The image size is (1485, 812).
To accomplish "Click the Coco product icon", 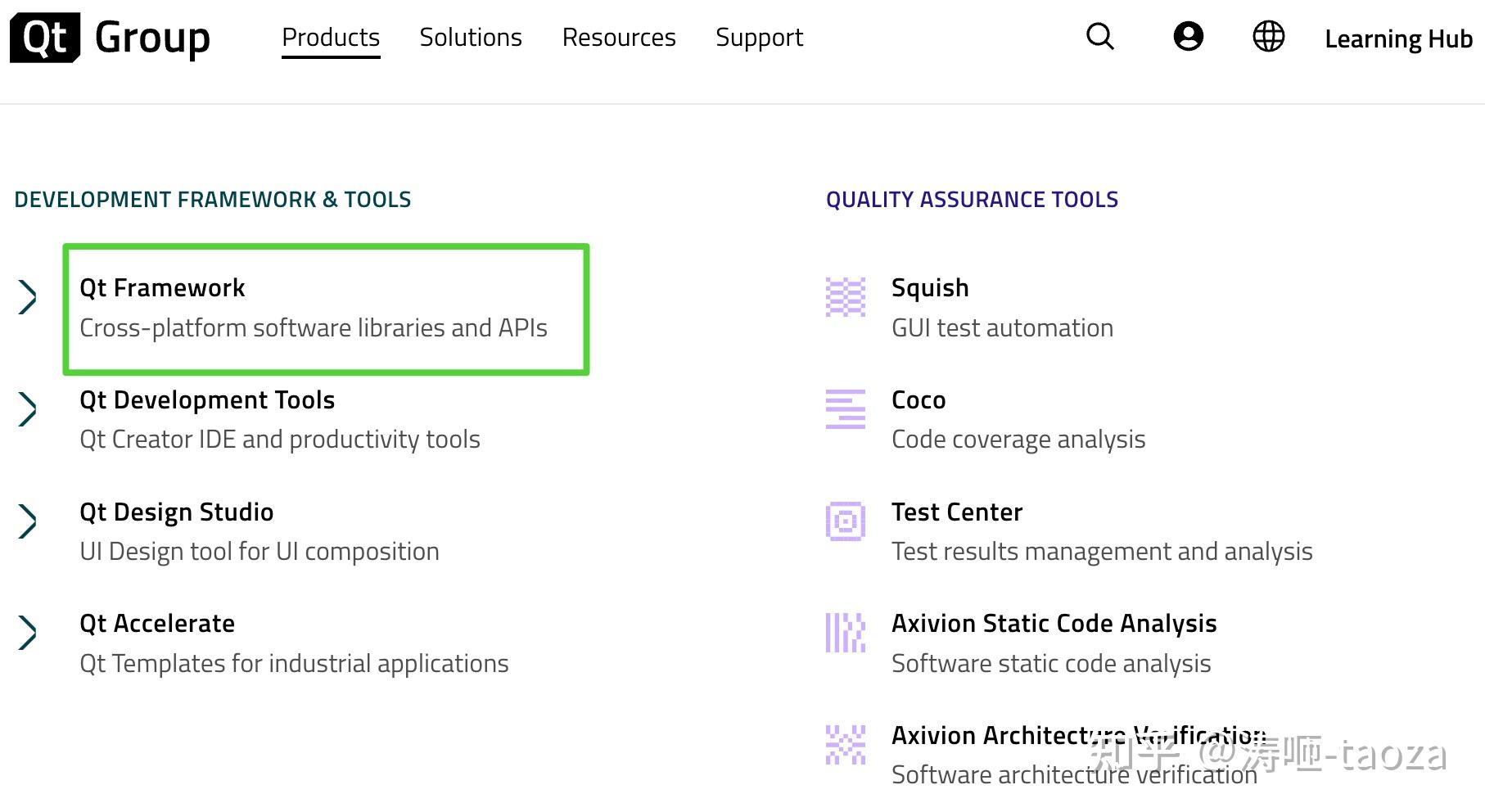I will (x=845, y=409).
